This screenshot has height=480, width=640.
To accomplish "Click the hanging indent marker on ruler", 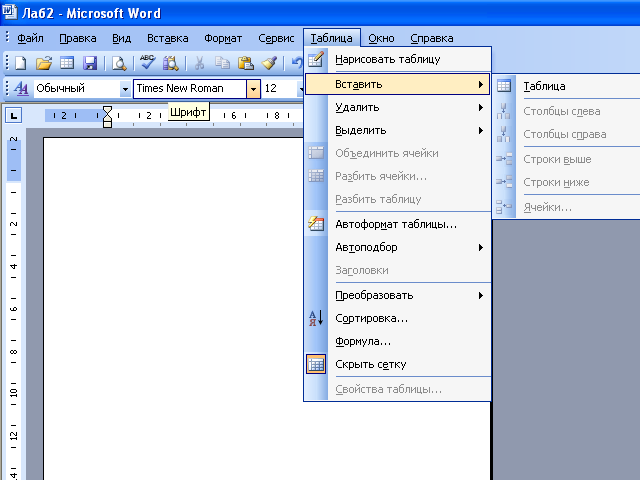I will [x=107, y=115].
